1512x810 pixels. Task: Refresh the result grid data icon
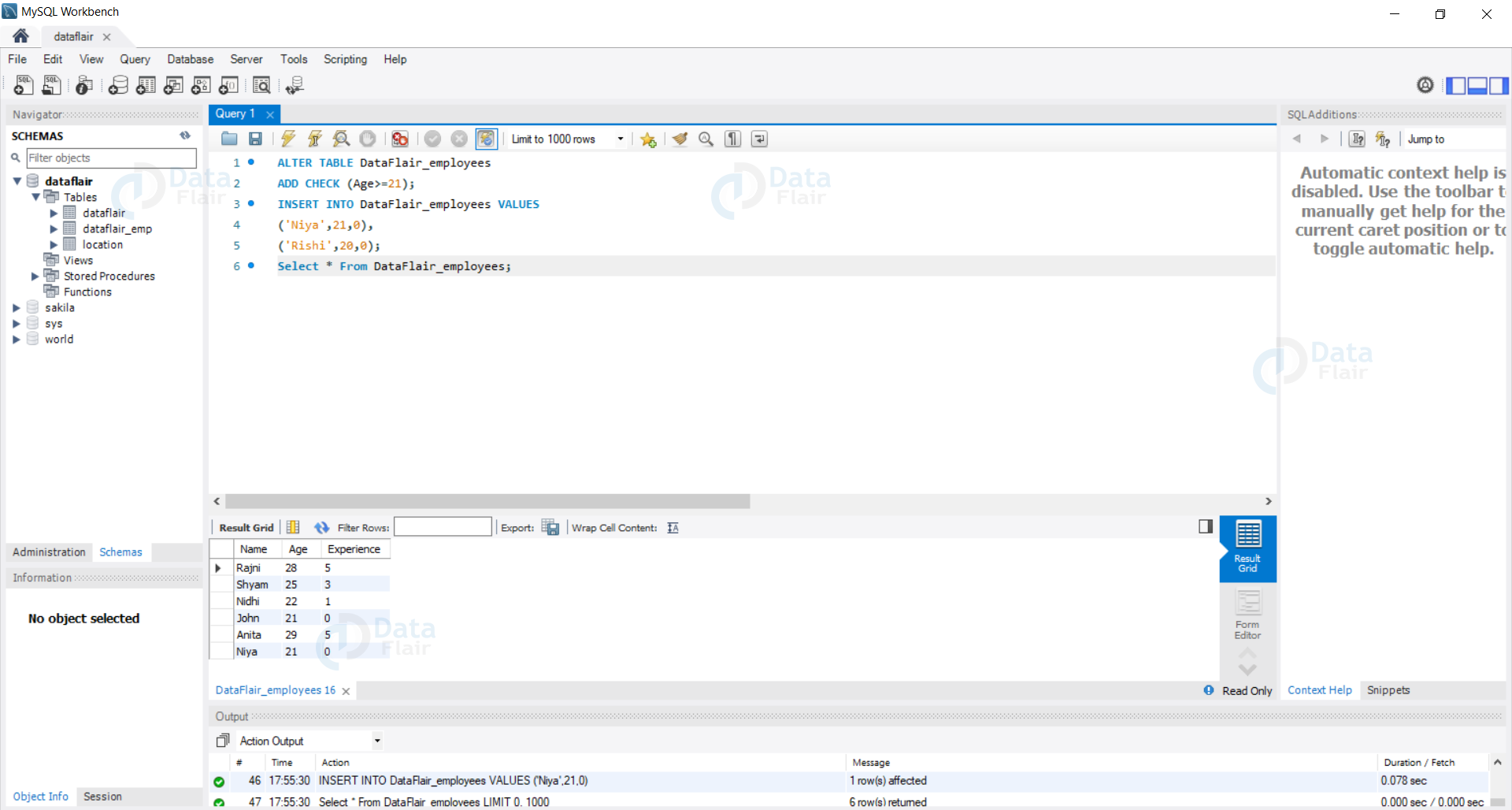click(x=321, y=528)
